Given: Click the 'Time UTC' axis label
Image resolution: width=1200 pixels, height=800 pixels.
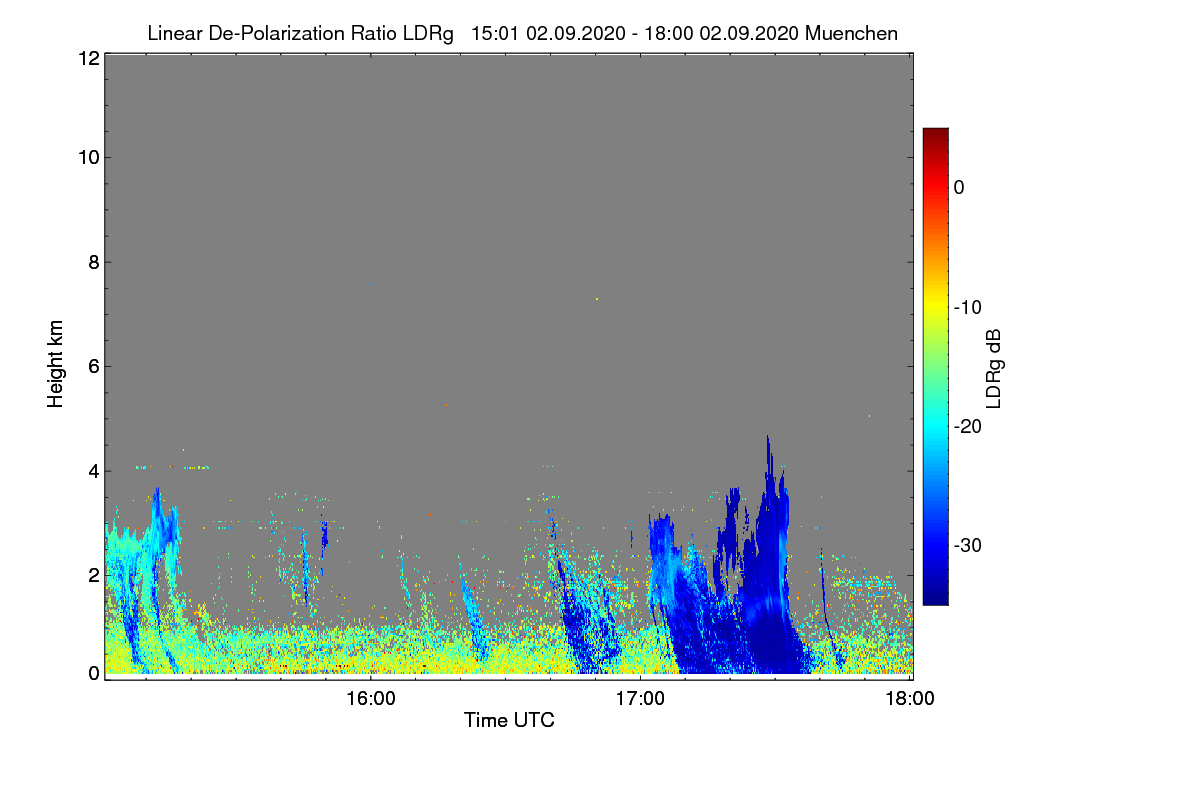Looking at the screenshot, I should 509,720.
